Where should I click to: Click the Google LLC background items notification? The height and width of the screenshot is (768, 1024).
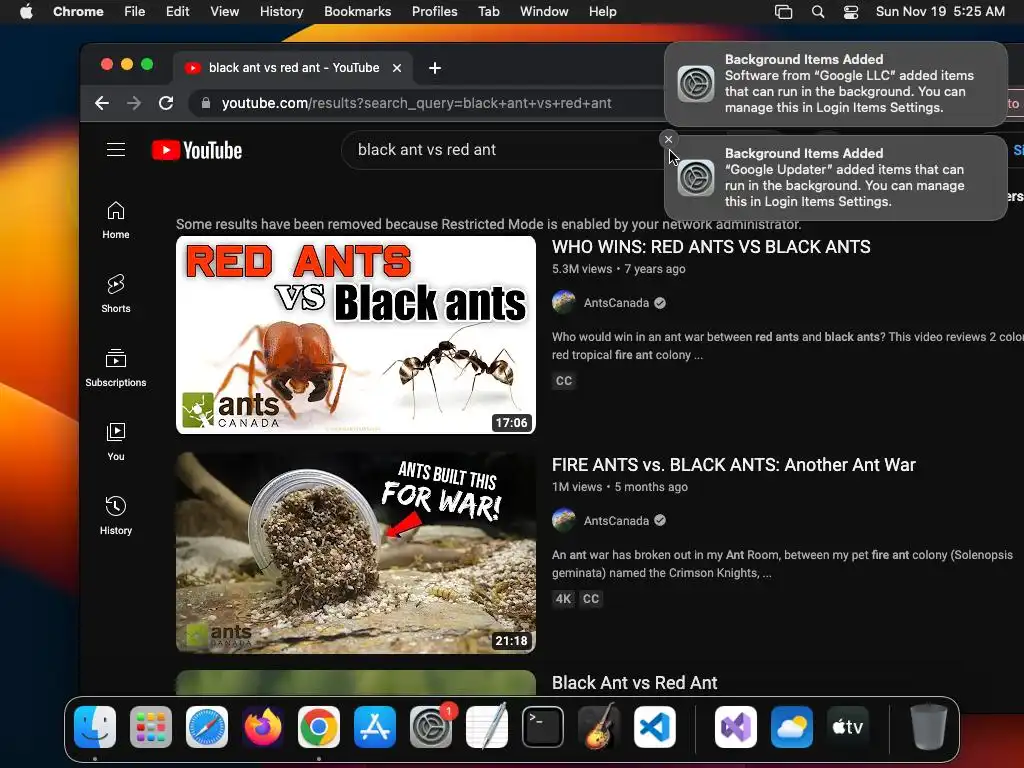[x=835, y=84]
